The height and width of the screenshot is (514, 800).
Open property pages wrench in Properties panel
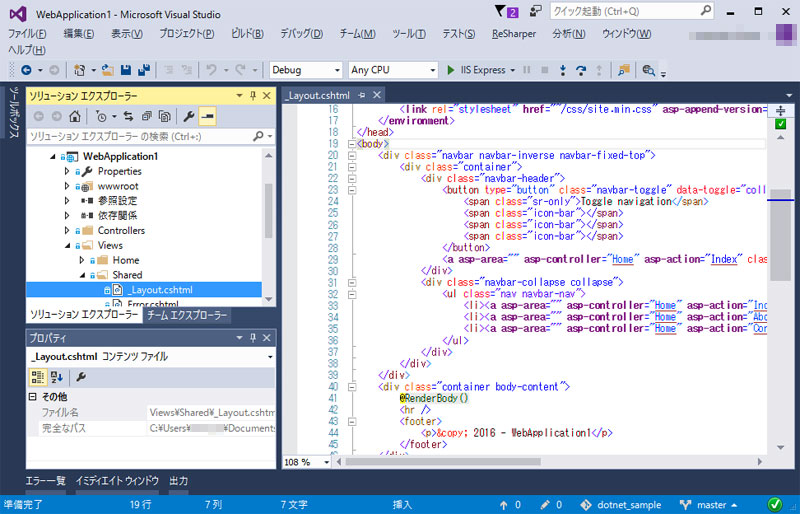[80, 377]
